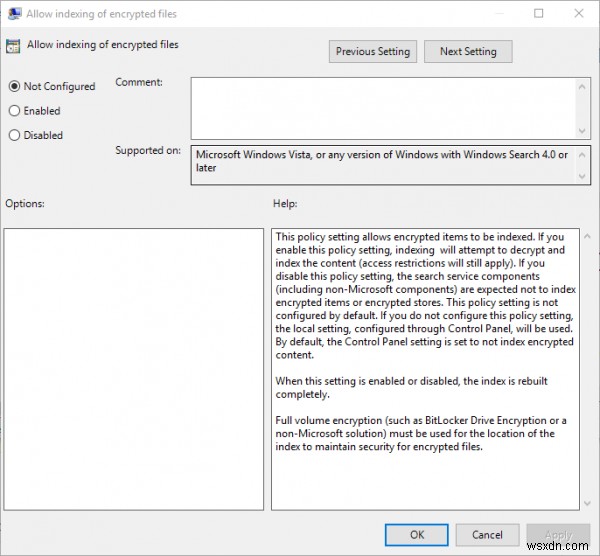Go to Previous Setting
Viewport: 600px width, 556px height.
coord(373,51)
